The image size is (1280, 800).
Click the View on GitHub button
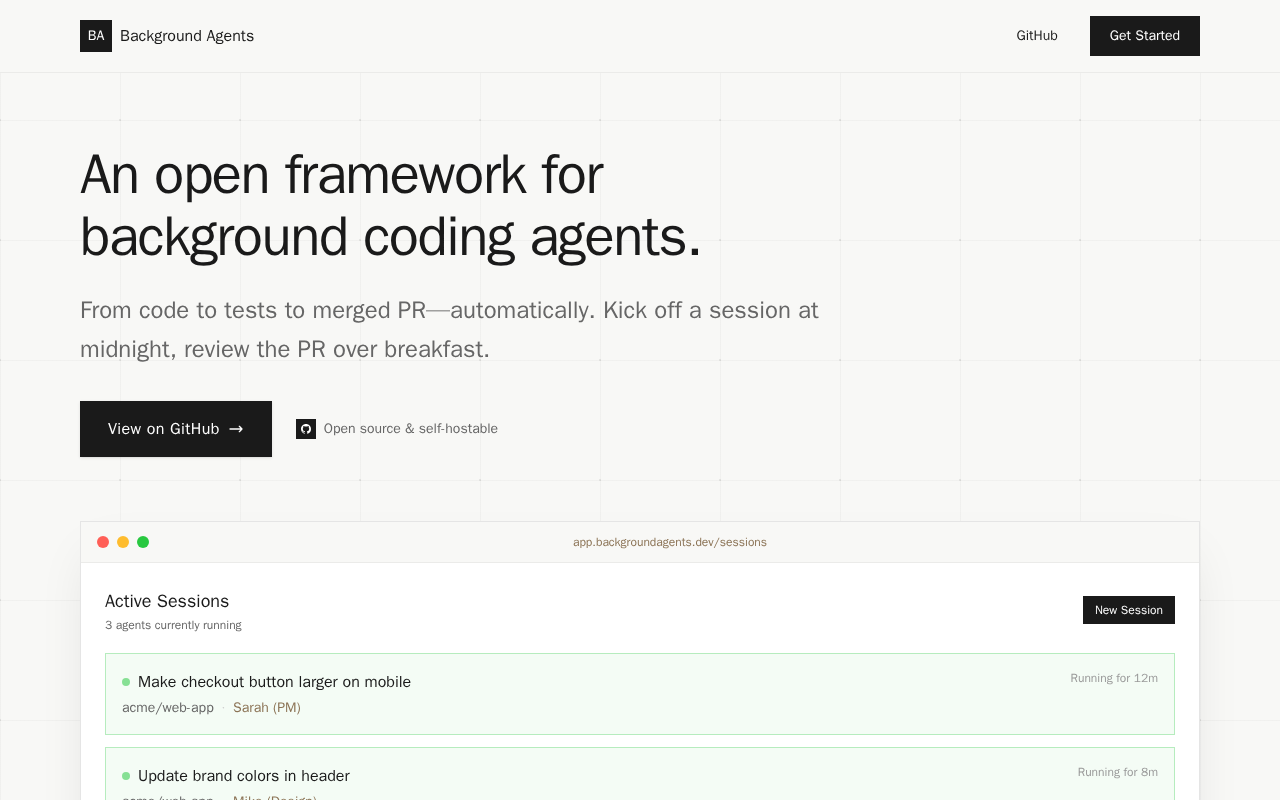click(x=176, y=429)
